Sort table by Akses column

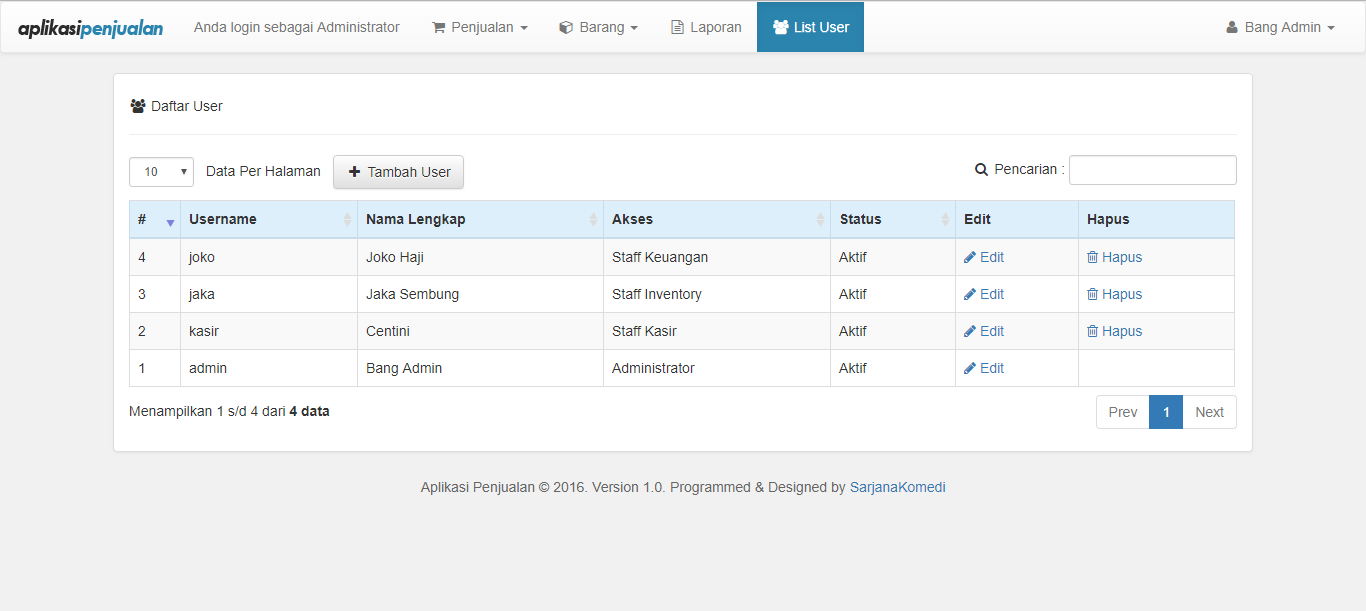[x=820, y=220]
